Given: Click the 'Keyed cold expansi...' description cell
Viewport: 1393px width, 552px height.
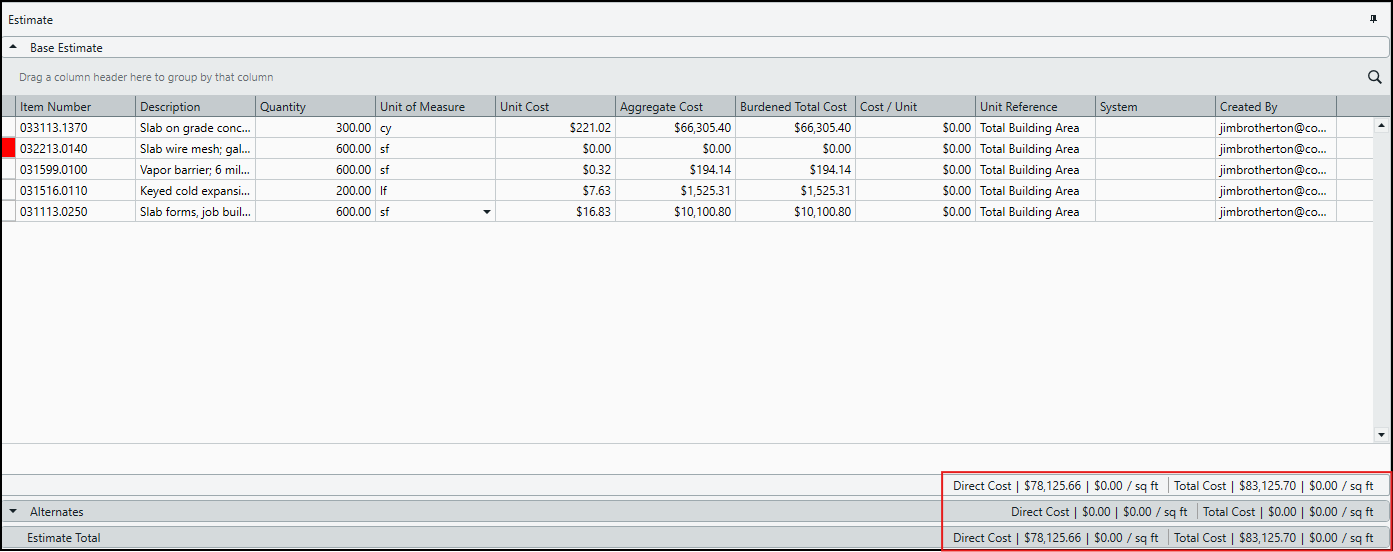Looking at the screenshot, I should (x=195, y=191).
